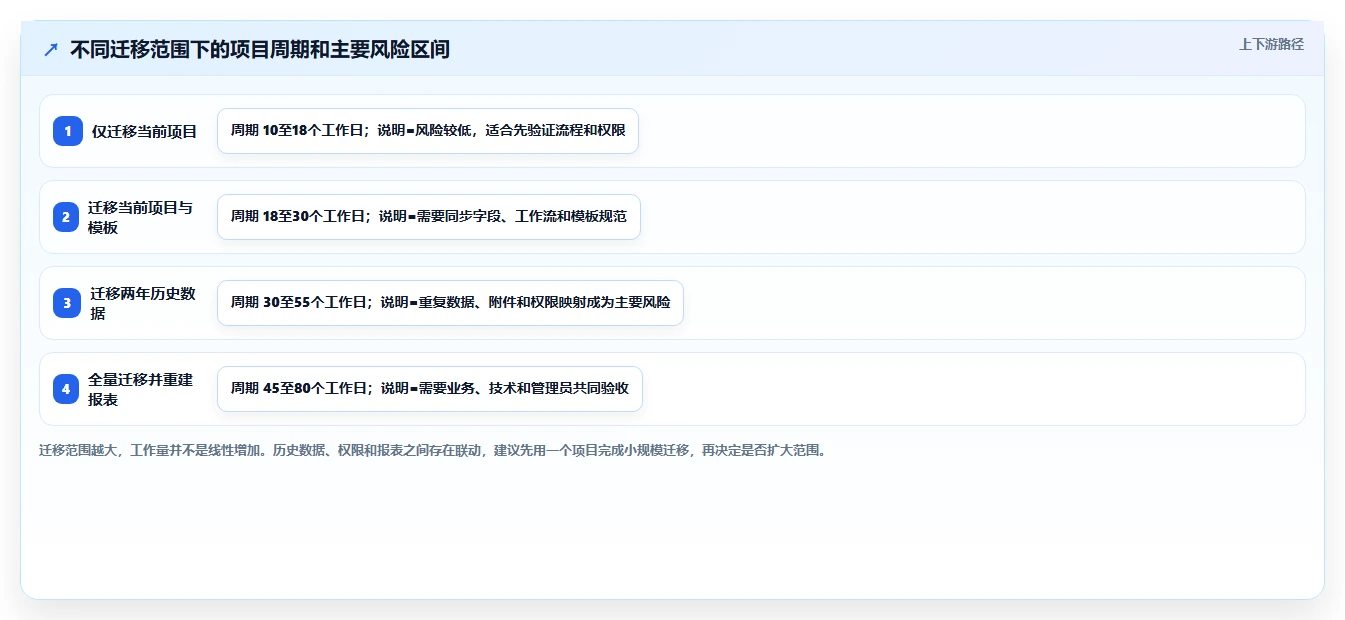This screenshot has width=1345, height=620.
Task: Select the 仅迁移当前项目 label
Action: click(145, 132)
